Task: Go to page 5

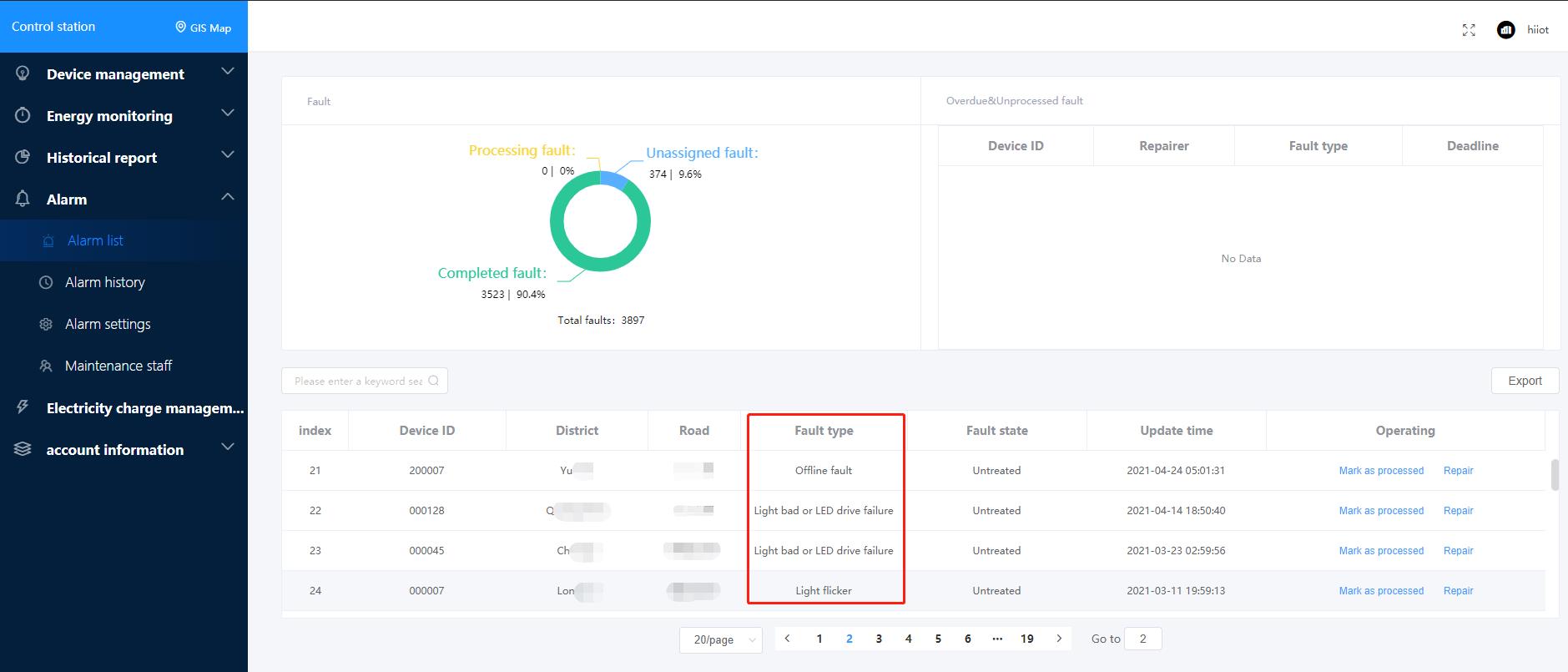Action: (938, 639)
